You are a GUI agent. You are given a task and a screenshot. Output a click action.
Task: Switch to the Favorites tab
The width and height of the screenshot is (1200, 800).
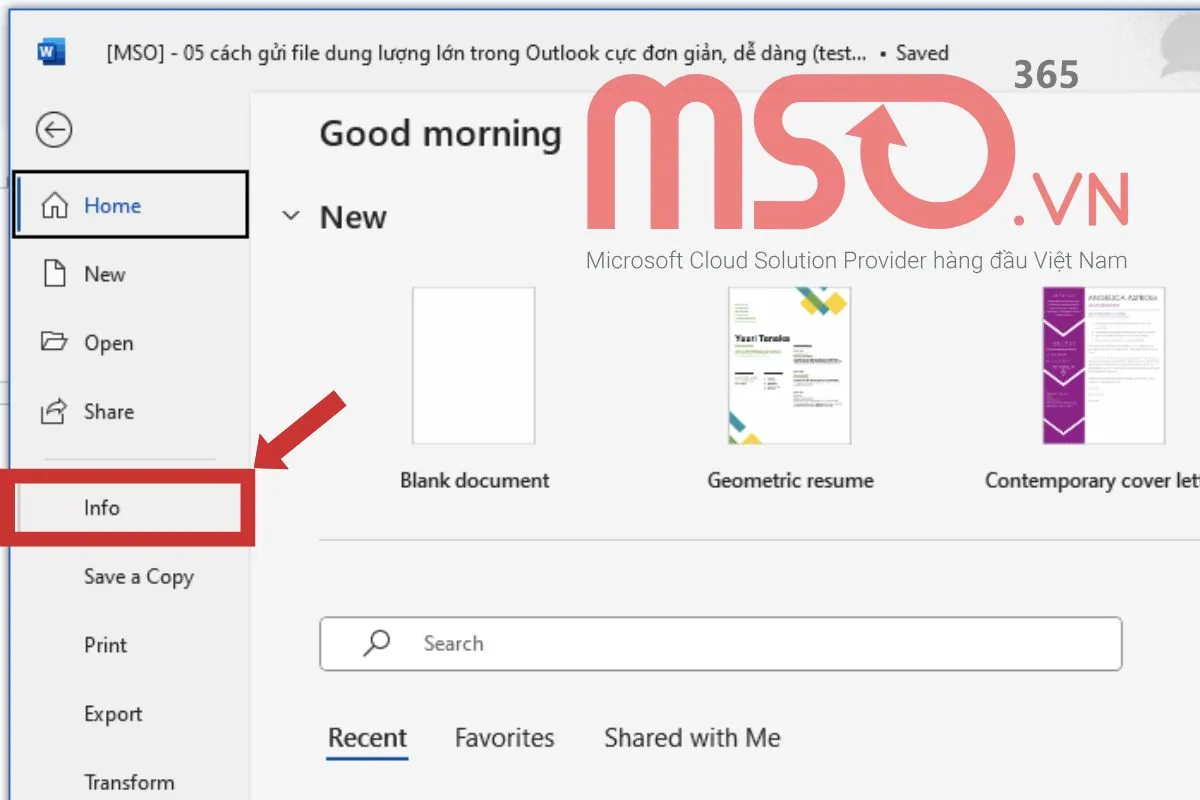[x=504, y=738]
